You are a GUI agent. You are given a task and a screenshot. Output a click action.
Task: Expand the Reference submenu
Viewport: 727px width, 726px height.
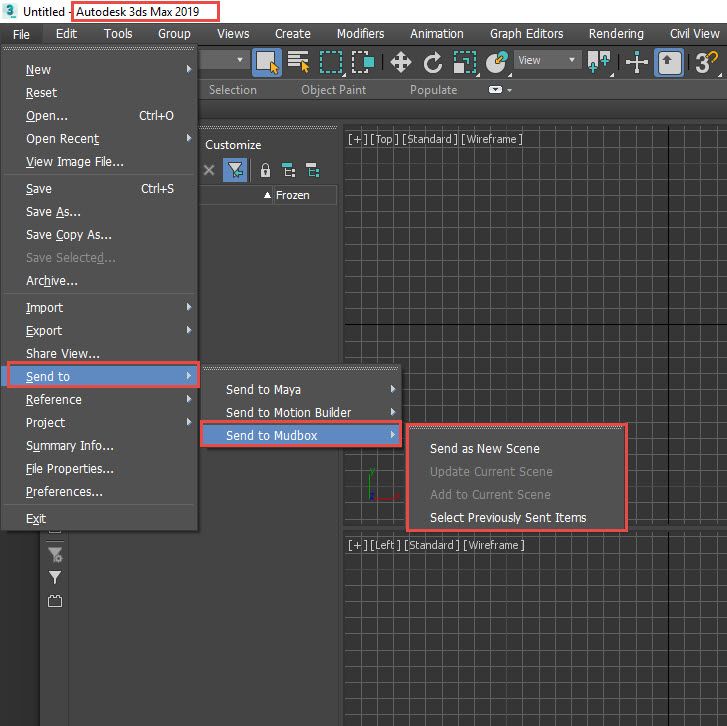click(100, 400)
